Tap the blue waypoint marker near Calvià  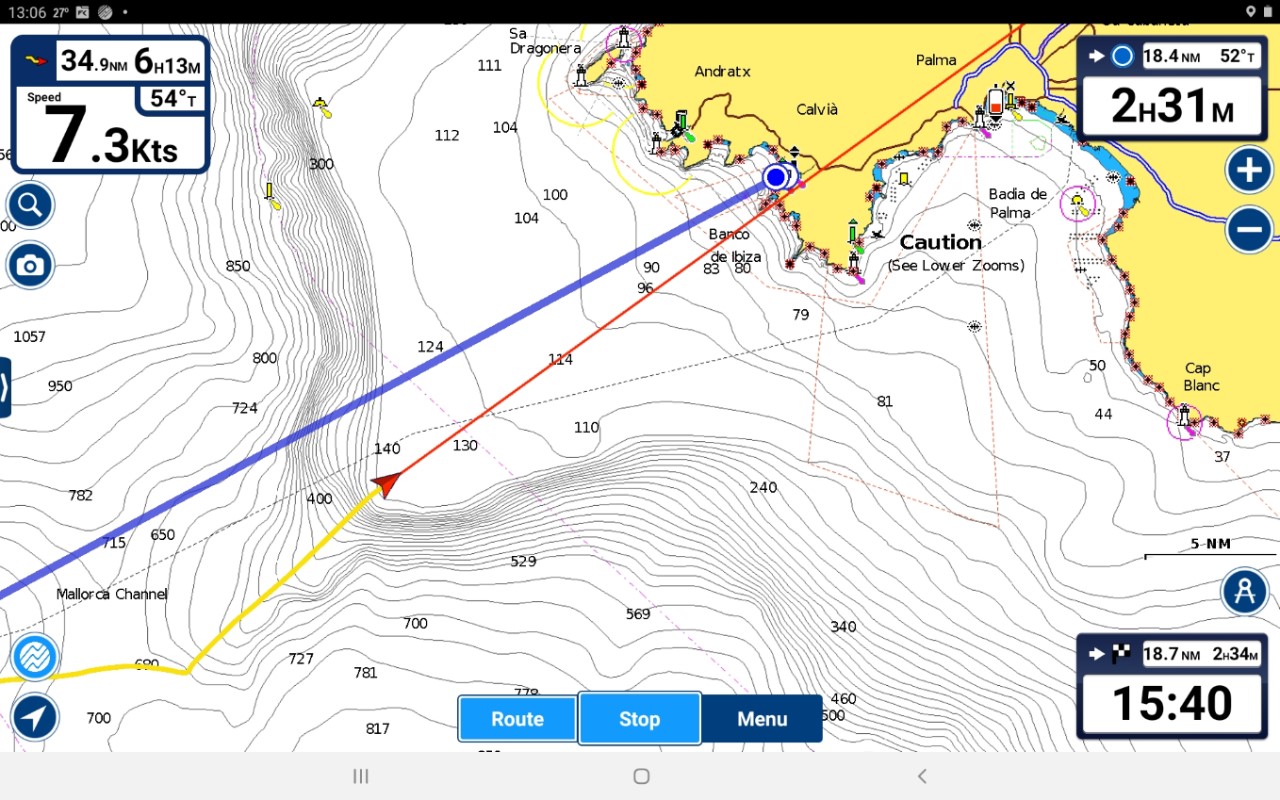[776, 178]
